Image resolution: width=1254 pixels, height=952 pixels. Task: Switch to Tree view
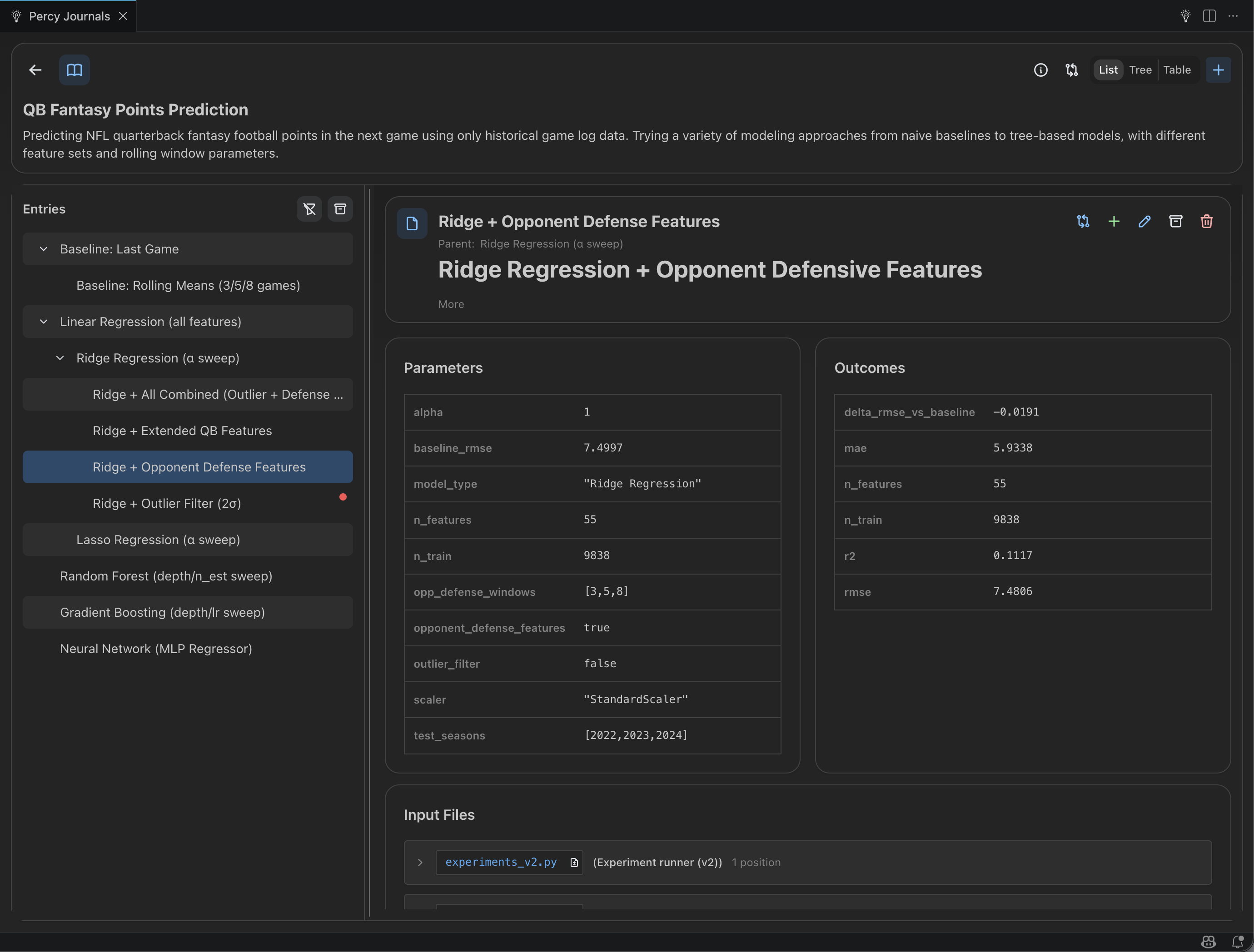[x=1140, y=69]
